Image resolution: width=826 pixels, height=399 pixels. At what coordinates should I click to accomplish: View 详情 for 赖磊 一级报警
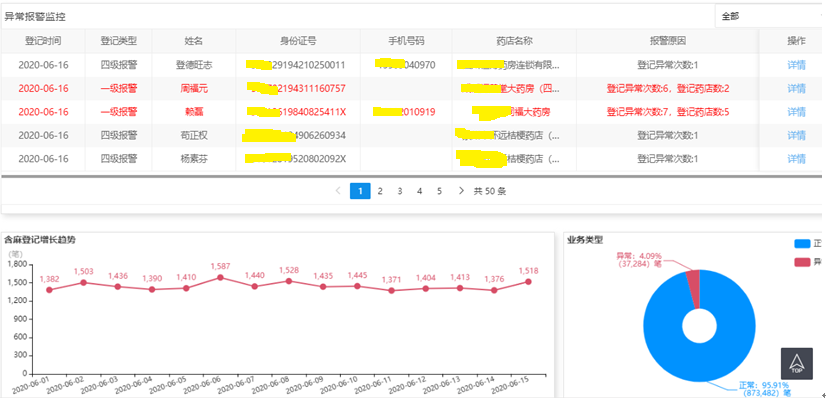point(796,112)
